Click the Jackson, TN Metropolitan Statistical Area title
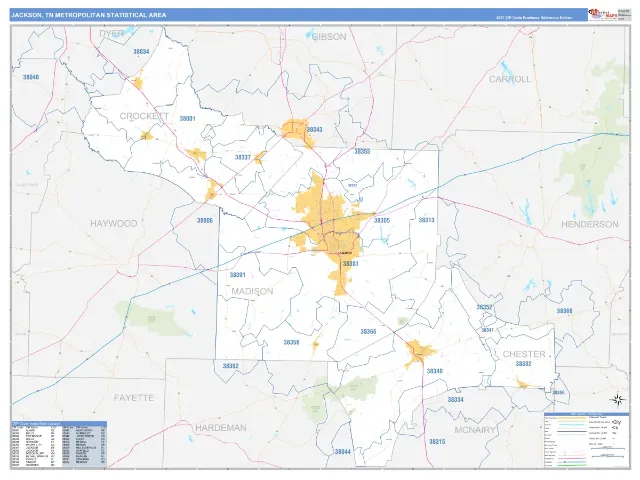Image resolution: width=640 pixels, height=480 pixels. point(89,15)
